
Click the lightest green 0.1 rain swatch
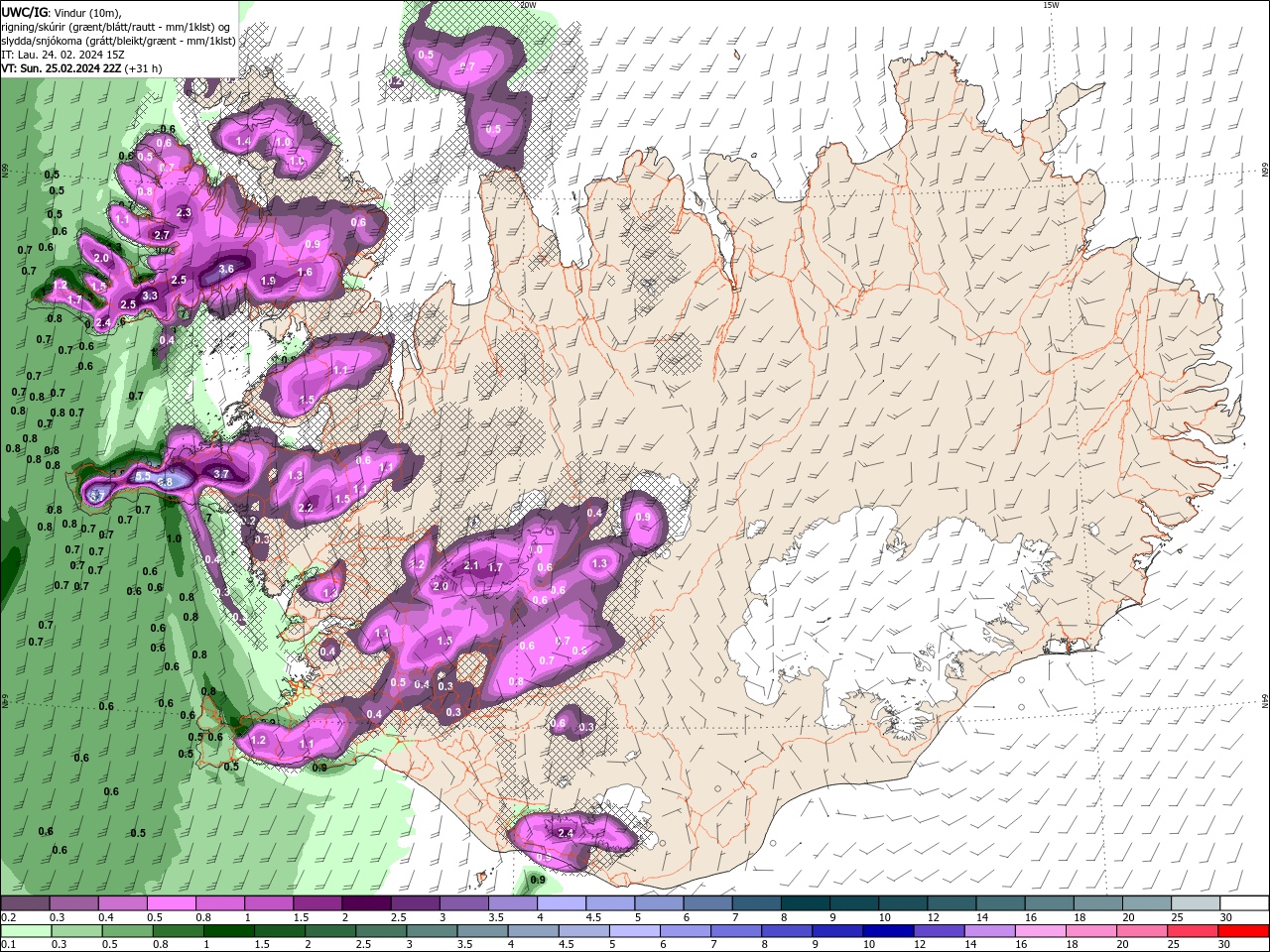[25, 930]
